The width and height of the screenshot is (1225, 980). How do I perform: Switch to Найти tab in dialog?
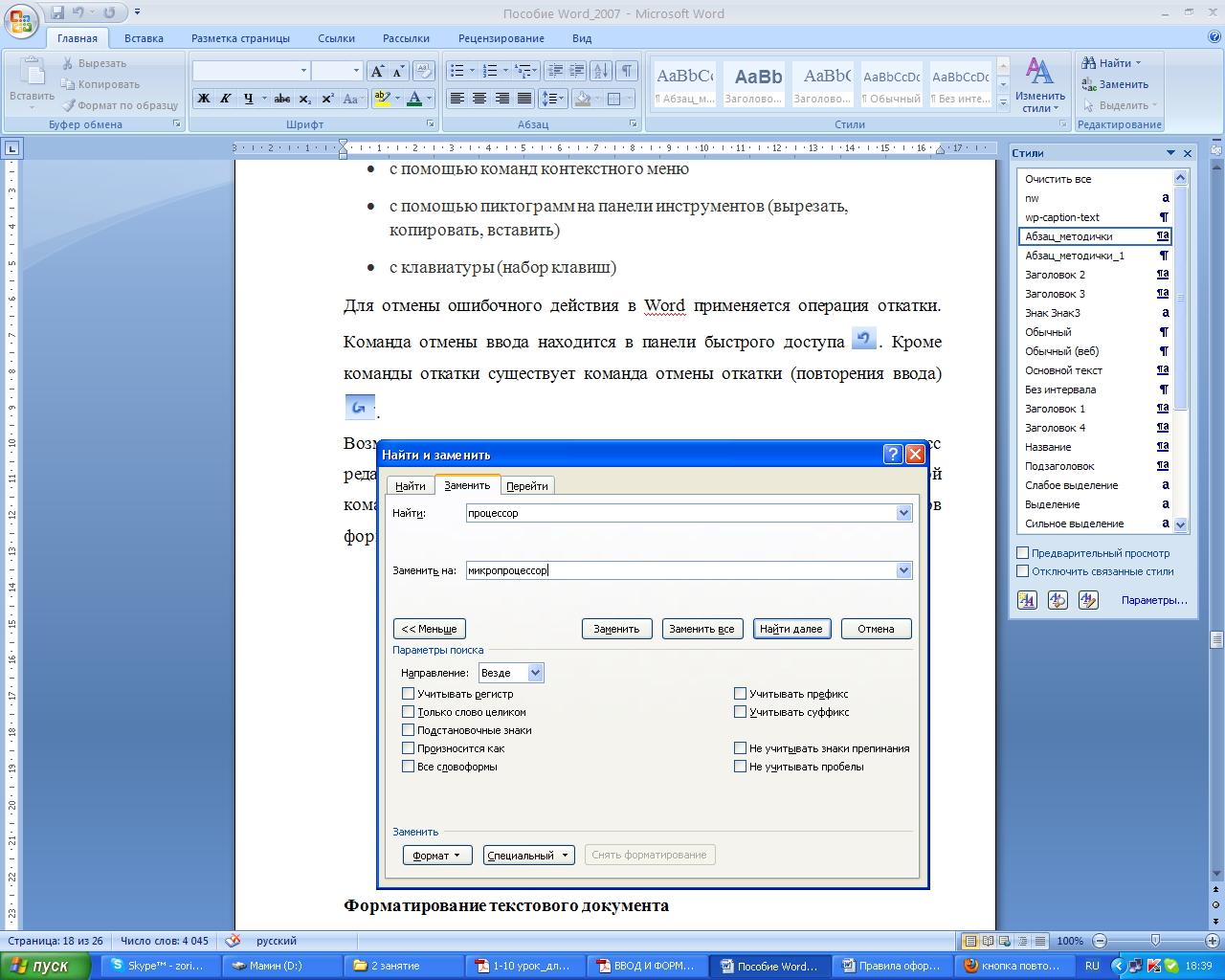click(x=411, y=486)
